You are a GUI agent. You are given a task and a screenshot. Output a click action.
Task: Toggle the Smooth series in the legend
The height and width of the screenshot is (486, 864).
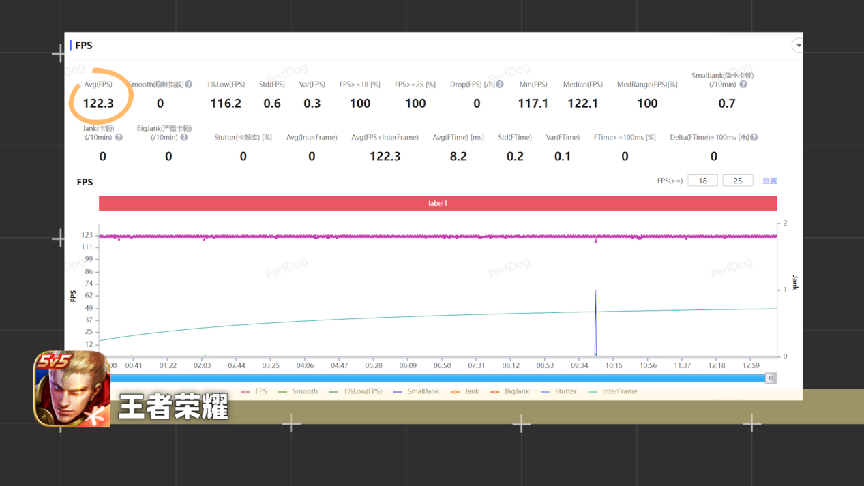[x=303, y=392]
